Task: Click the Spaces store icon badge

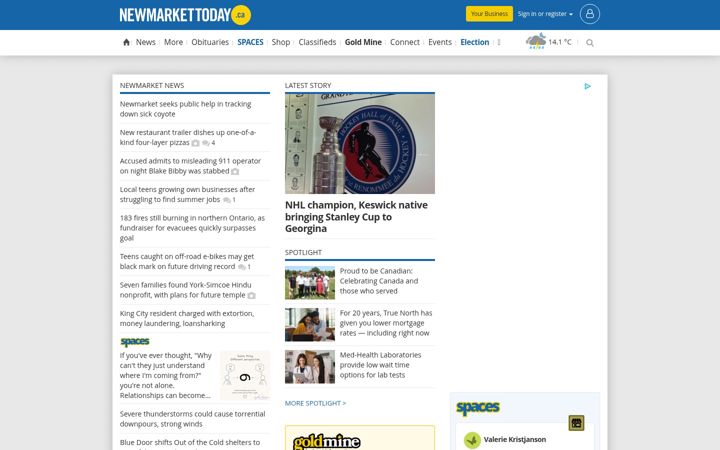Action: 576,422
